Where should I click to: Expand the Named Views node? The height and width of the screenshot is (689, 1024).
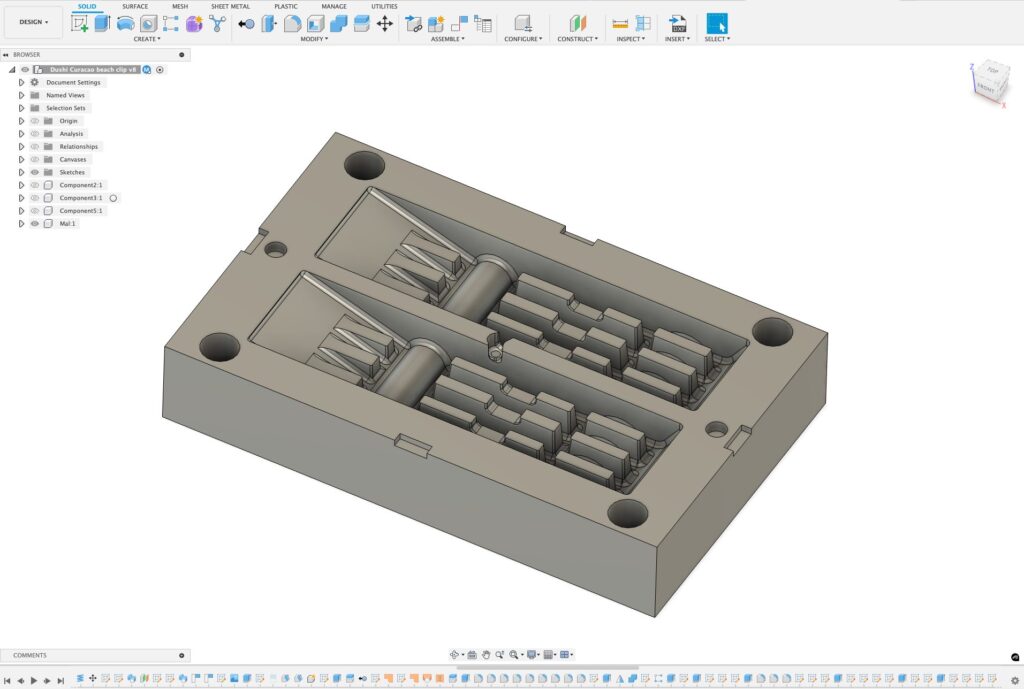[22, 95]
